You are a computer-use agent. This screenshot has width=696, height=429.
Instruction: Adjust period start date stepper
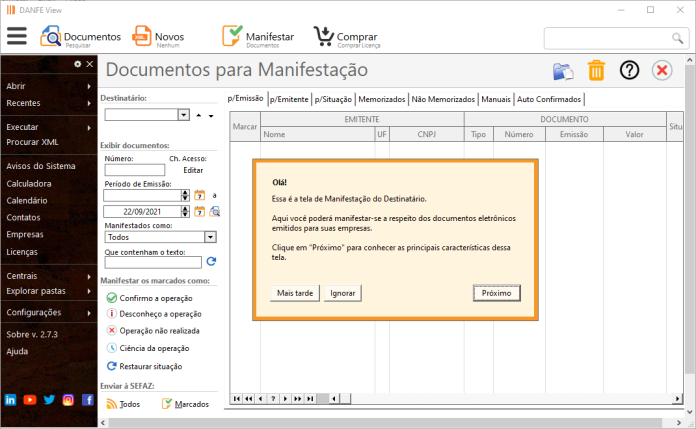[185, 195]
